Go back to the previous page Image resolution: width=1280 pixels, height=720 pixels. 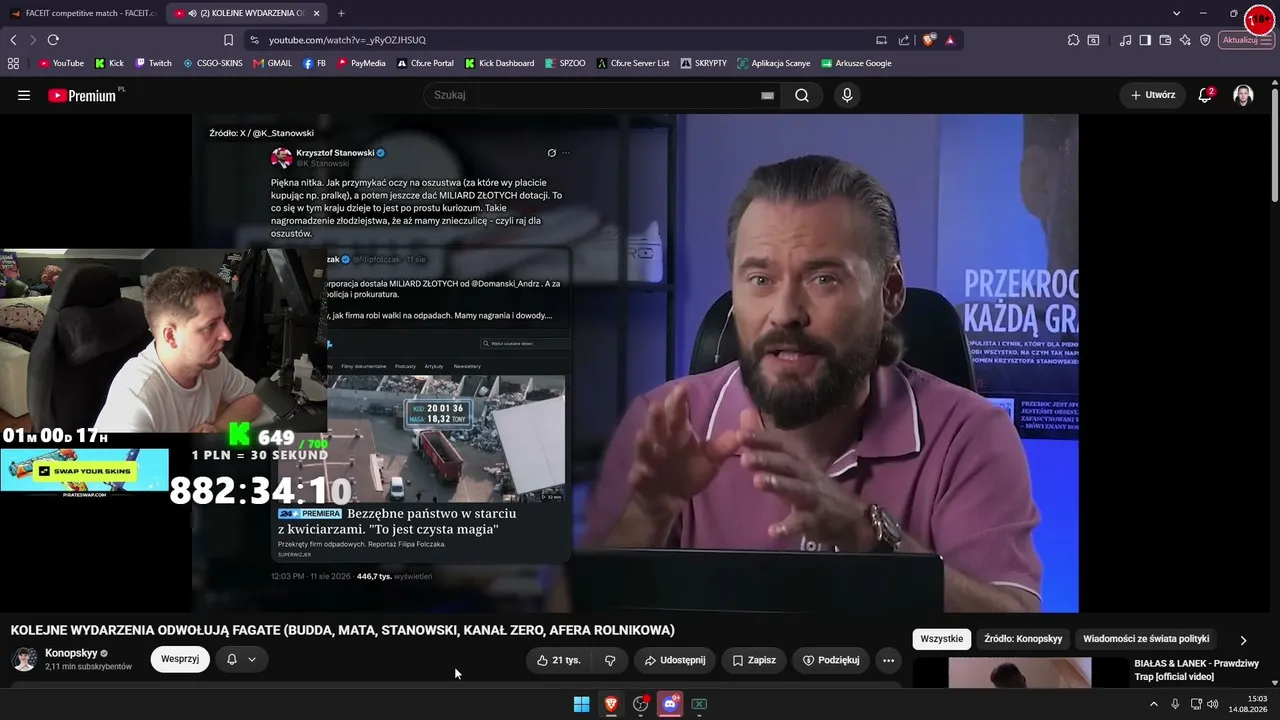13,40
